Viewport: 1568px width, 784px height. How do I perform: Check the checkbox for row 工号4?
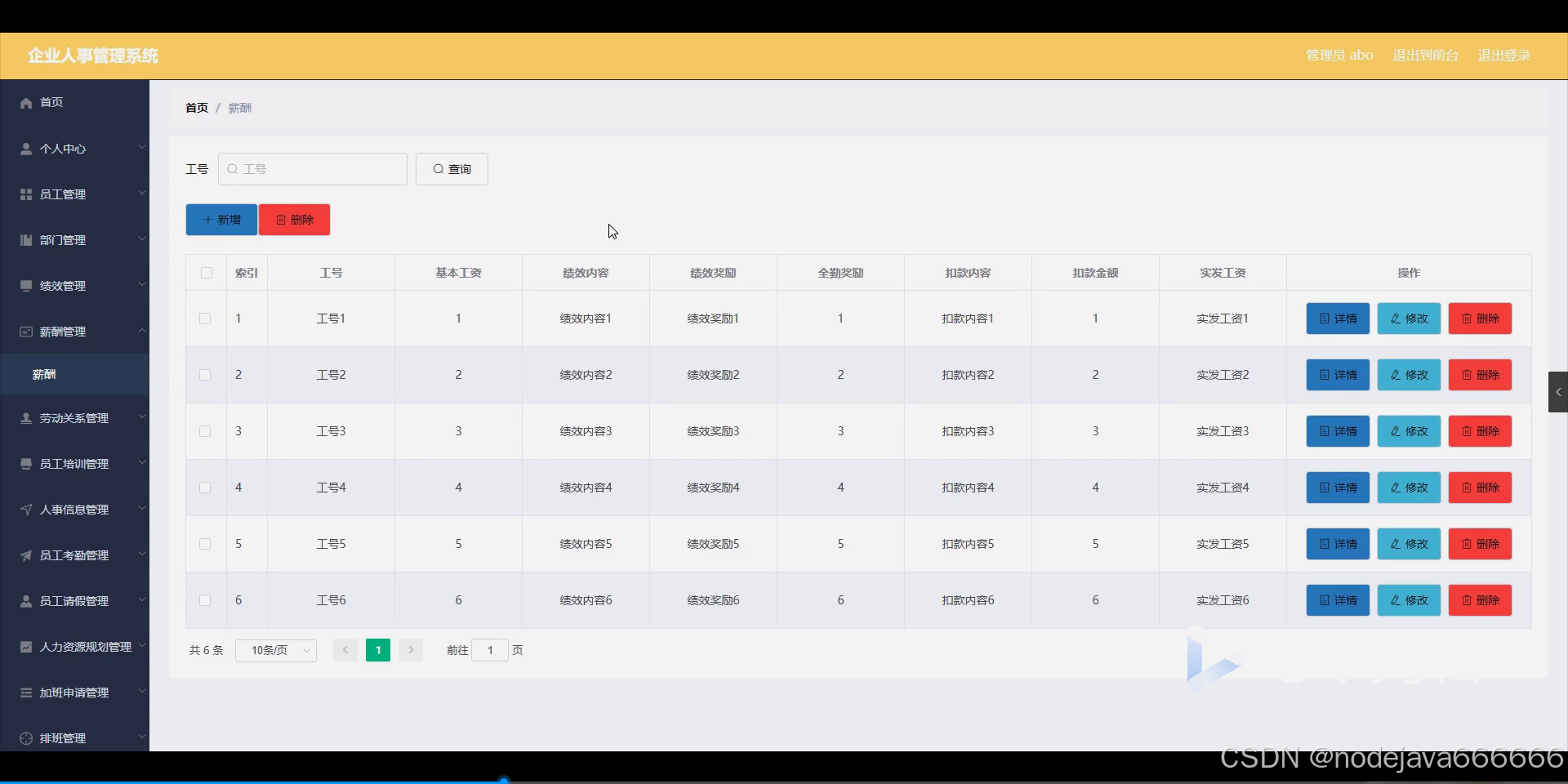click(x=205, y=488)
